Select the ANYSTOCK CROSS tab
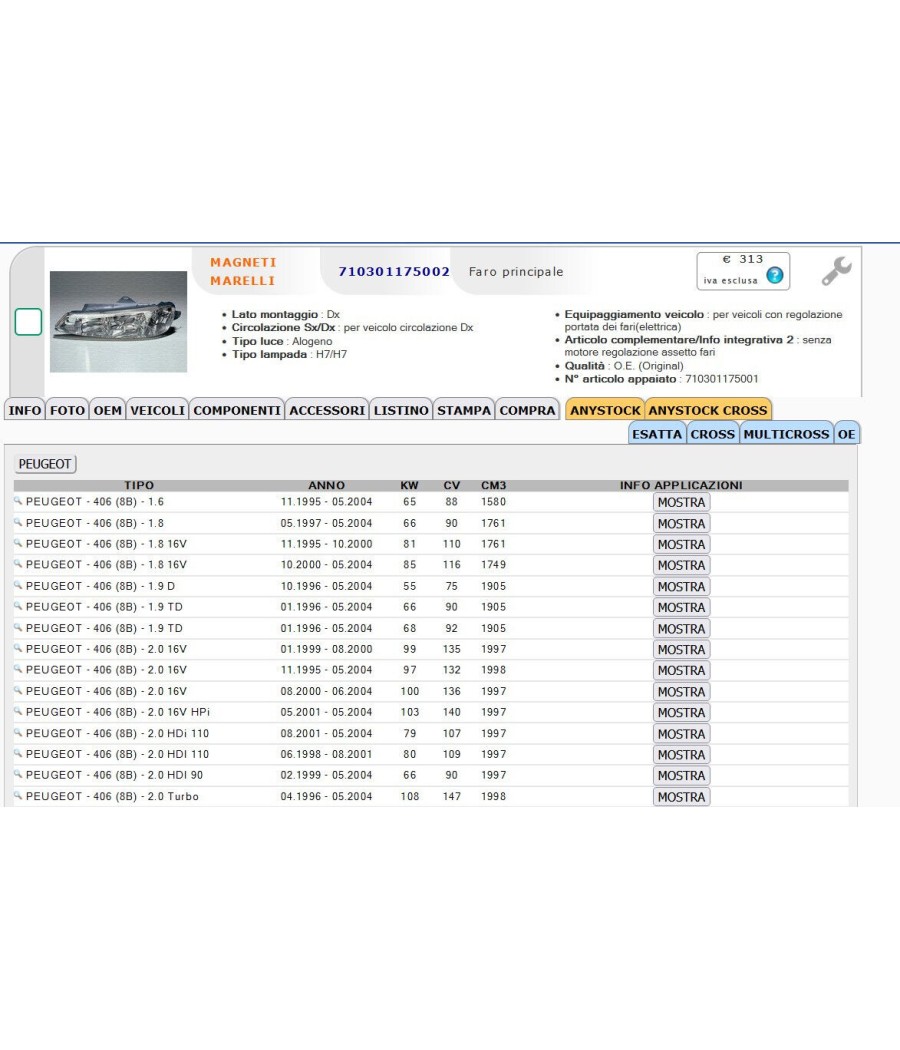Viewport: 900px width, 1050px height. pos(708,410)
